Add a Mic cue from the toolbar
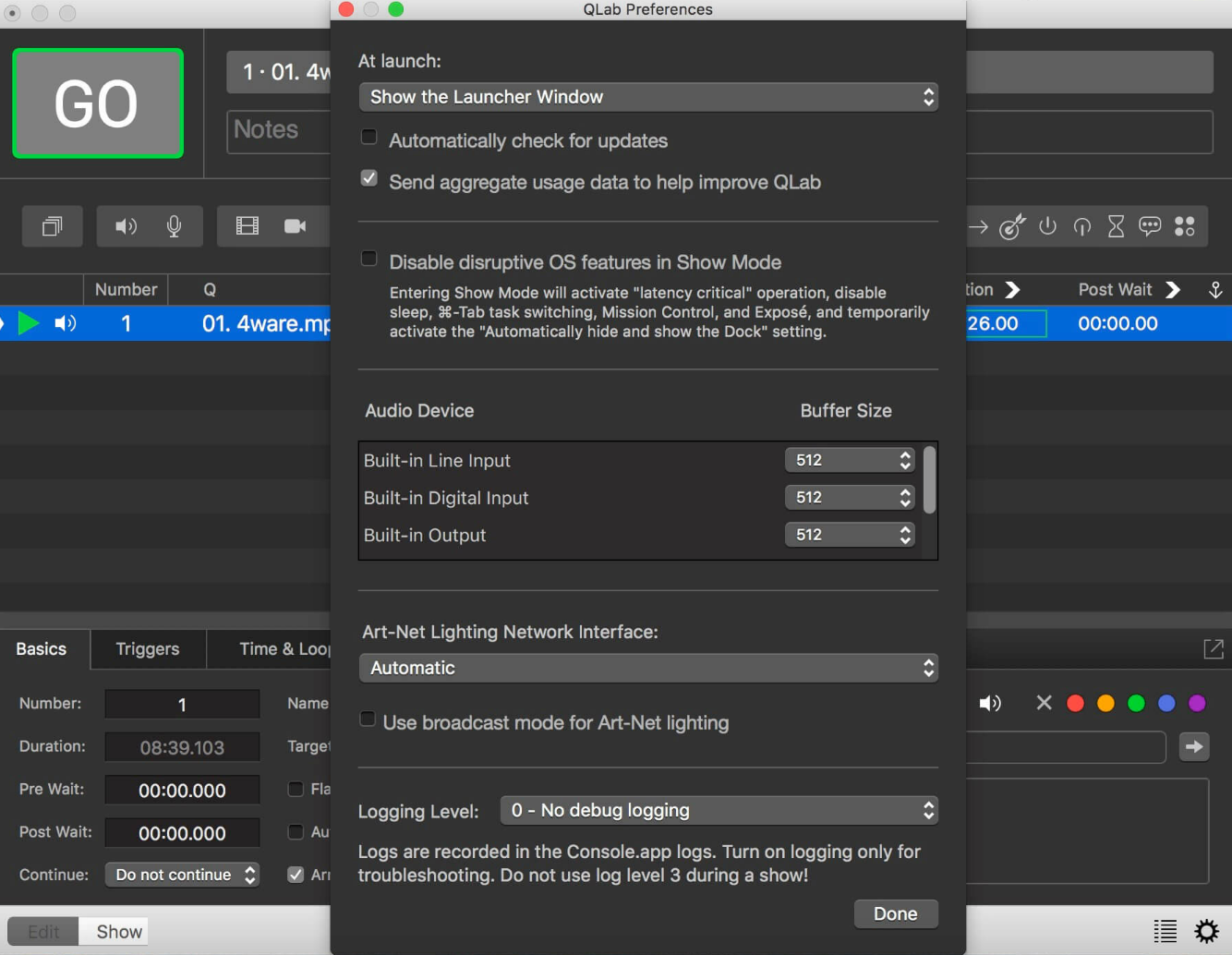 pos(174,226)
